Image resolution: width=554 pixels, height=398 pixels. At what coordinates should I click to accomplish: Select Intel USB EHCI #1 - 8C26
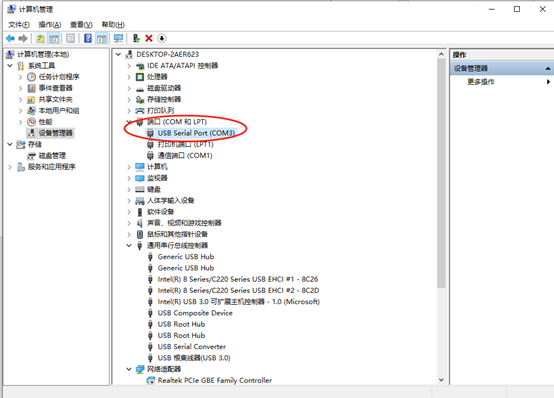pos(238,279)
